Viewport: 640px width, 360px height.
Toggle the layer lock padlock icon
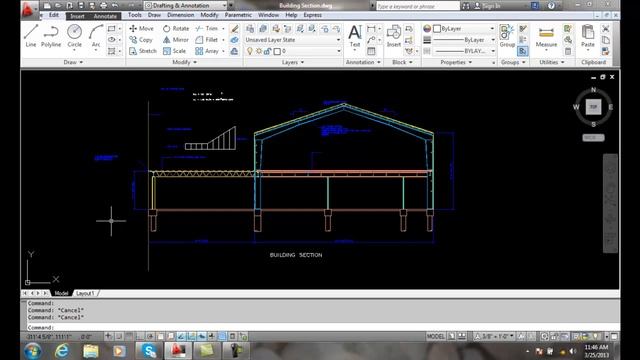pyautogui.click(x=267, y=51)
